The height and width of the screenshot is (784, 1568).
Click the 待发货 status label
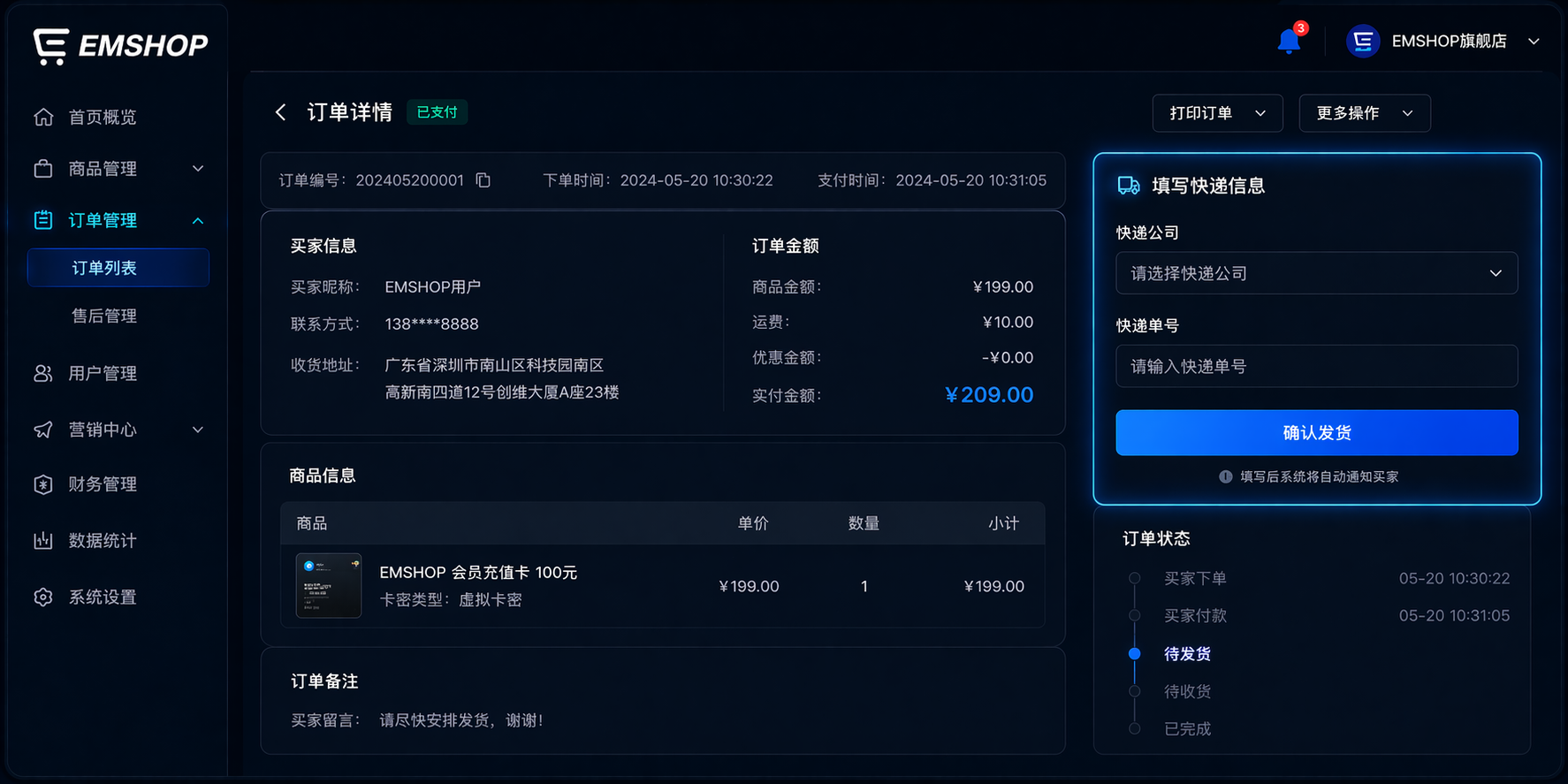pos(1187,654)
